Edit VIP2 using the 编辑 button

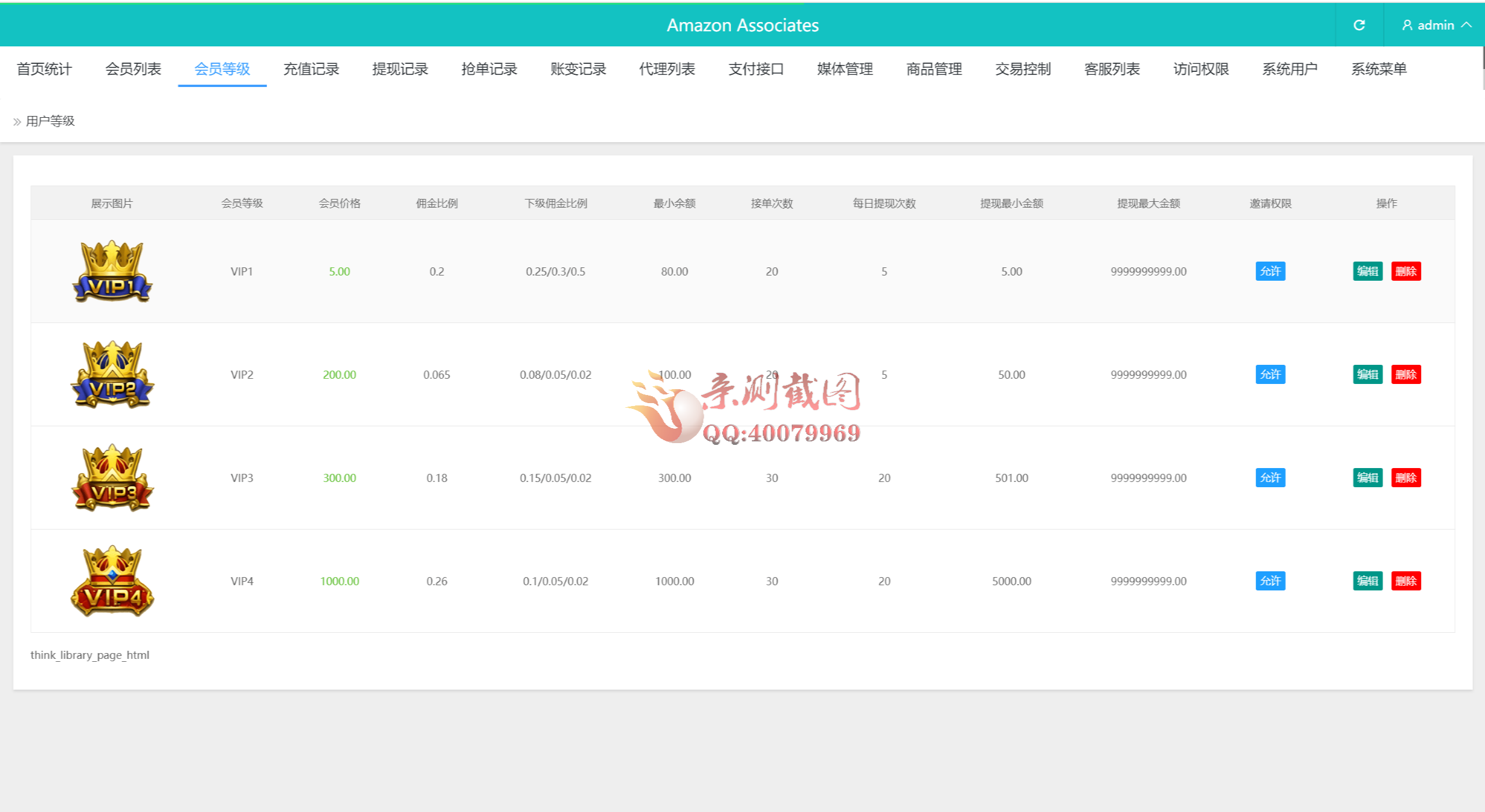tap(1367, 375)
